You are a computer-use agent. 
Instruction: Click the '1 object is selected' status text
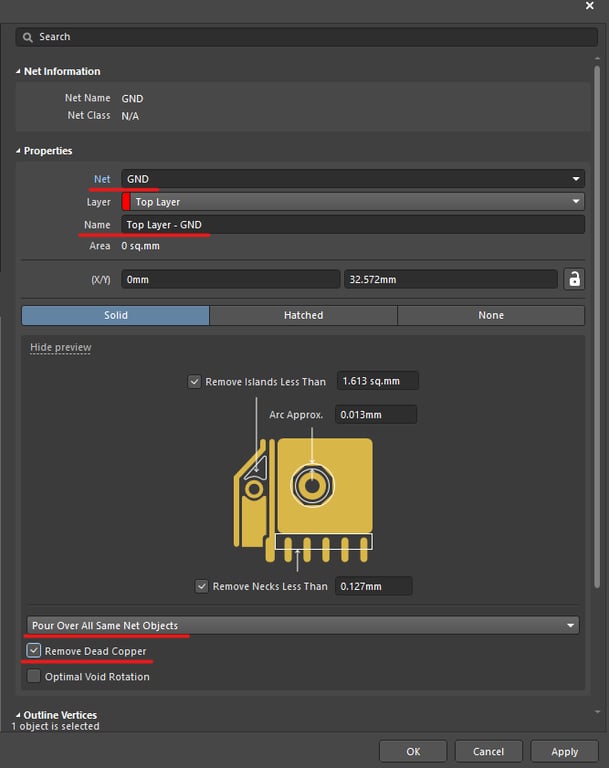pyautogui.click(x=55, y=726)
